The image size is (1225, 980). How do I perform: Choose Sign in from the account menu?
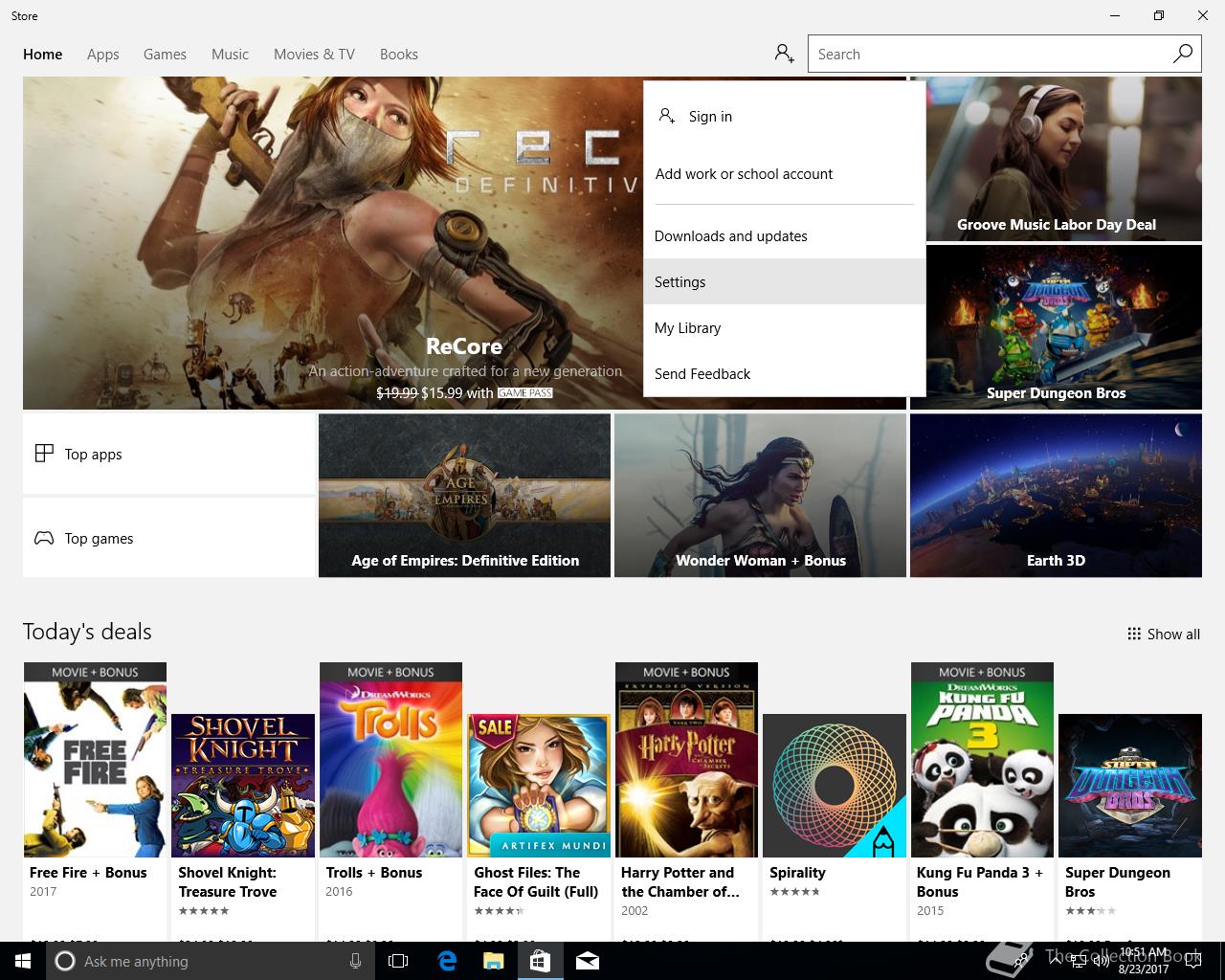[784, 116]
